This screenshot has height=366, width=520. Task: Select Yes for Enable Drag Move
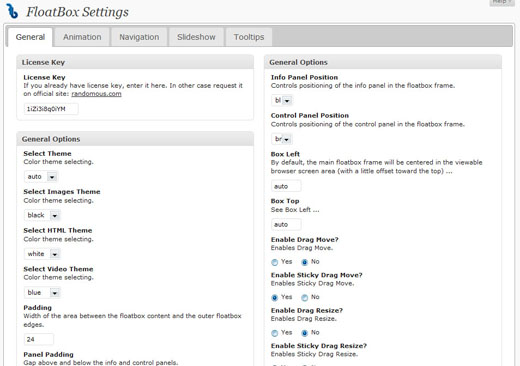(275, 262)
